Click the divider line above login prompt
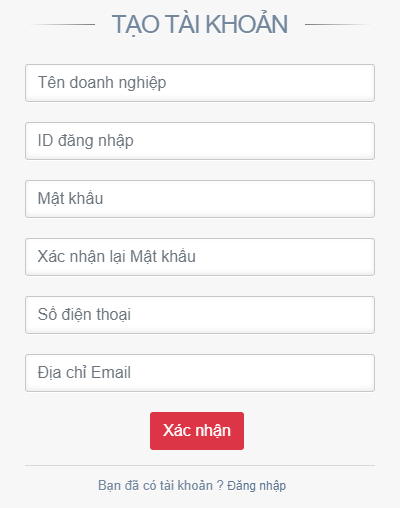 click(200, 465)
